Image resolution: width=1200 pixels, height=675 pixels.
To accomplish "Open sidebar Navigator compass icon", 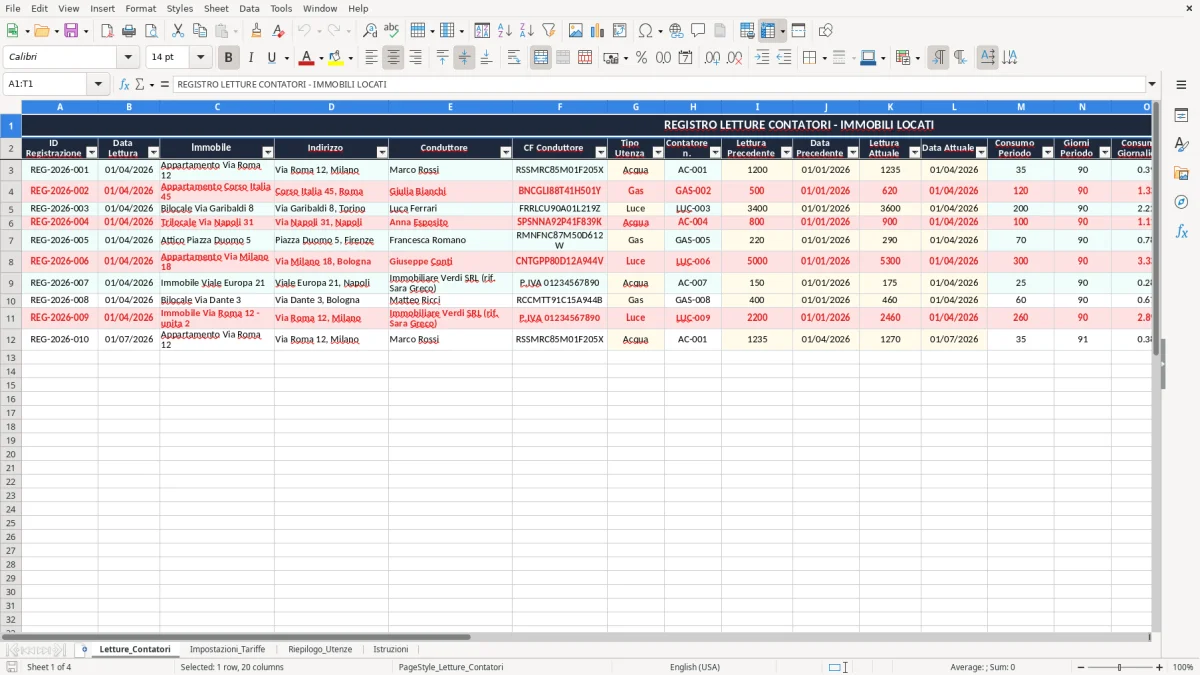I will (x=1181, y=202).
